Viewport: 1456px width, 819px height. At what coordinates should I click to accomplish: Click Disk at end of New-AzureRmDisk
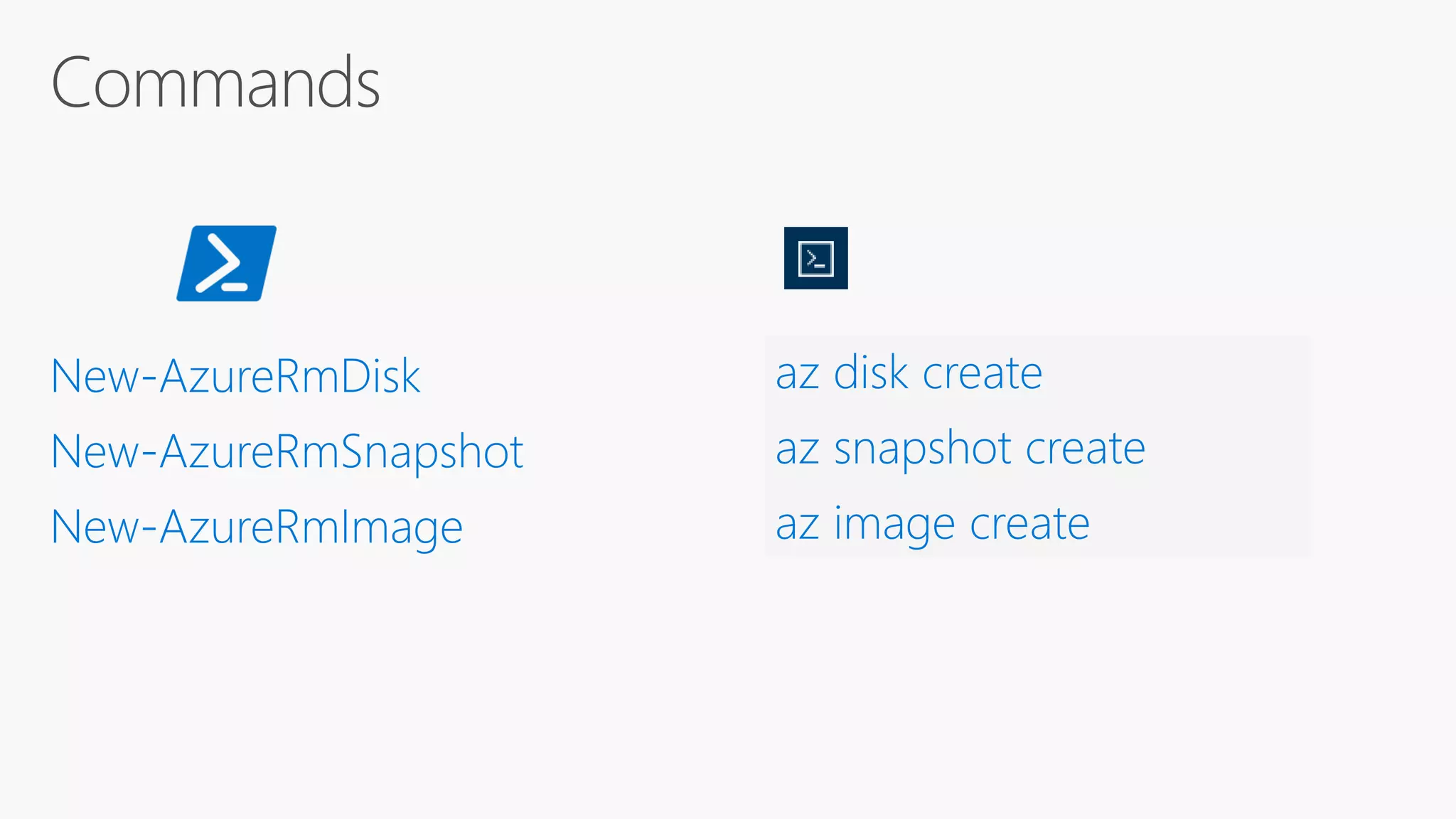coord(380,376)
